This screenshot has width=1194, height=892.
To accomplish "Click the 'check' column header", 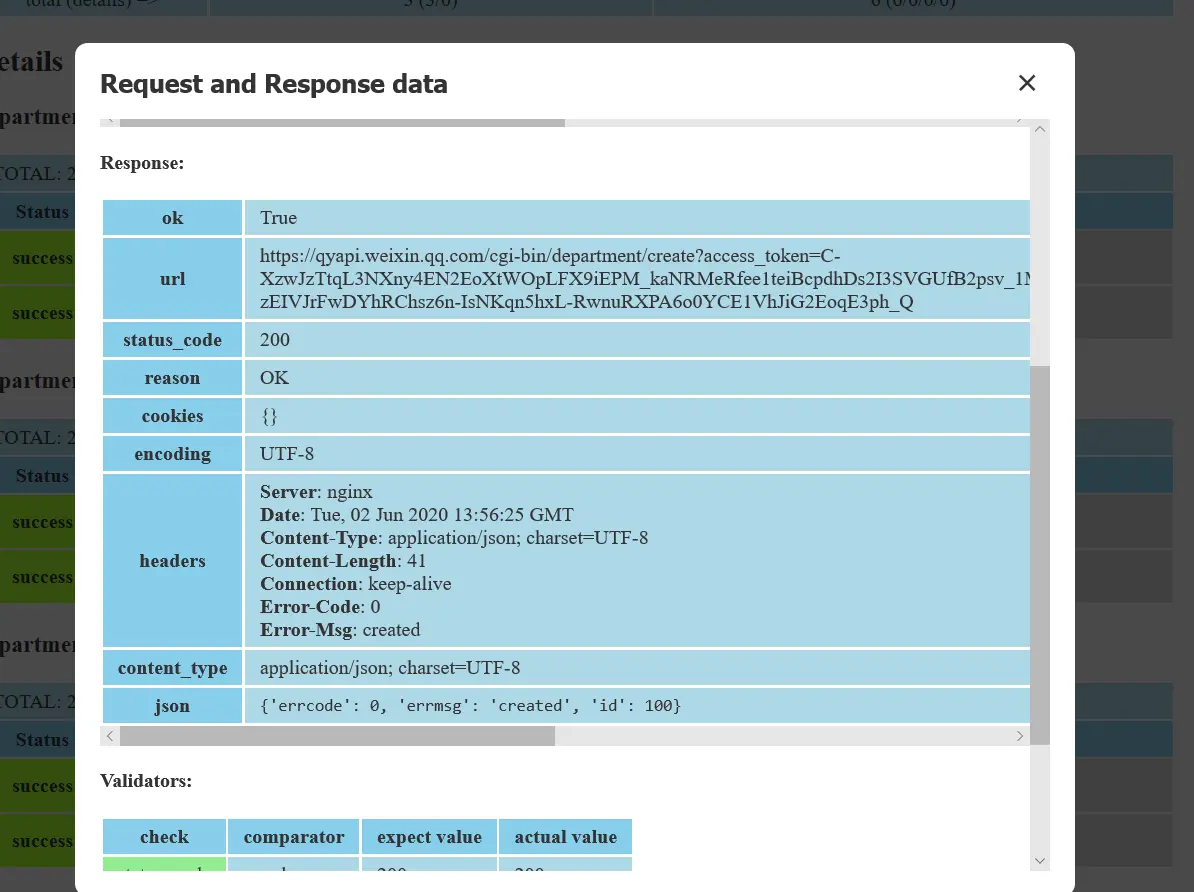I will click(164, 836).
